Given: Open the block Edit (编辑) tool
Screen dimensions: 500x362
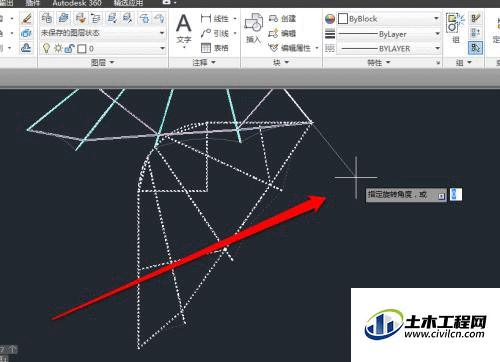Looking at the screenshot, I should [x=282, y=33].
